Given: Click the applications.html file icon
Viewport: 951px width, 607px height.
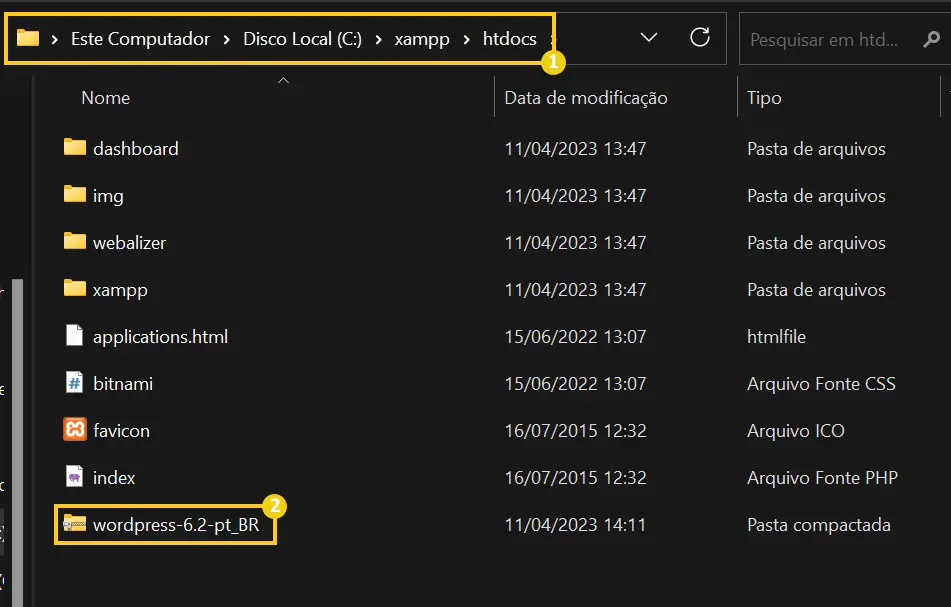Looking at the screenshot, I should pyautogui.click(x=74, y=335).
